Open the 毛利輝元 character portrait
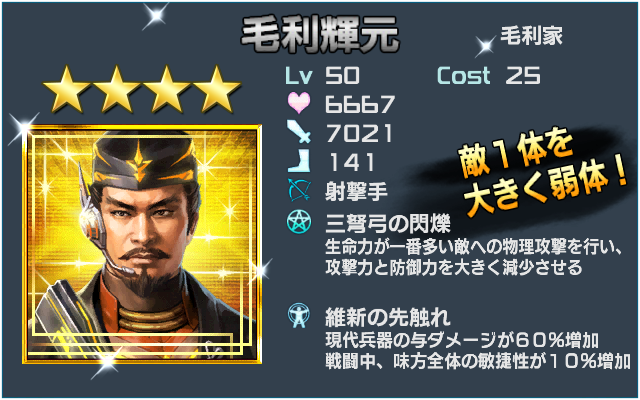The height and width of the screenshot is (400, 640). coord(142,244)
